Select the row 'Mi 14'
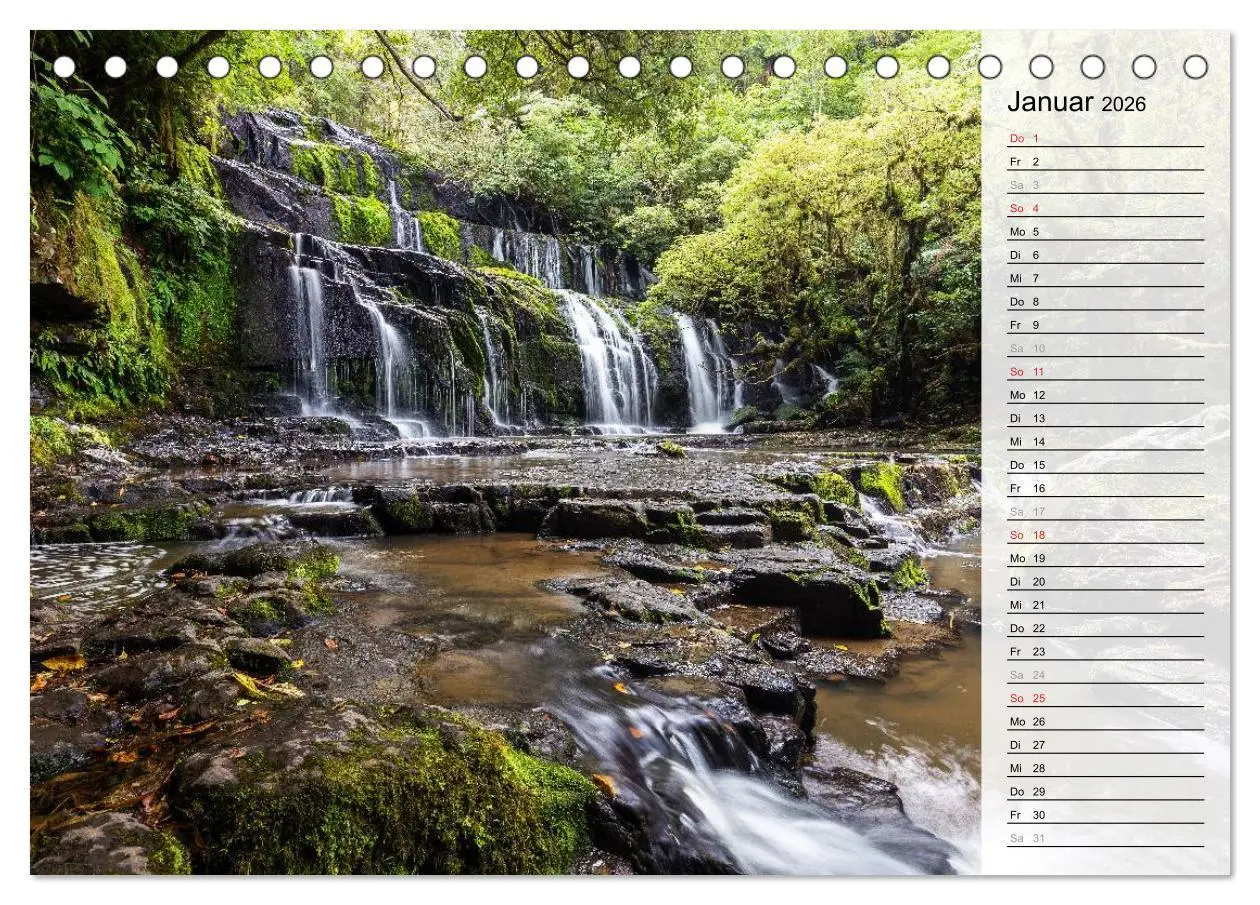 pyautogui.click(x=1105, y=441)
